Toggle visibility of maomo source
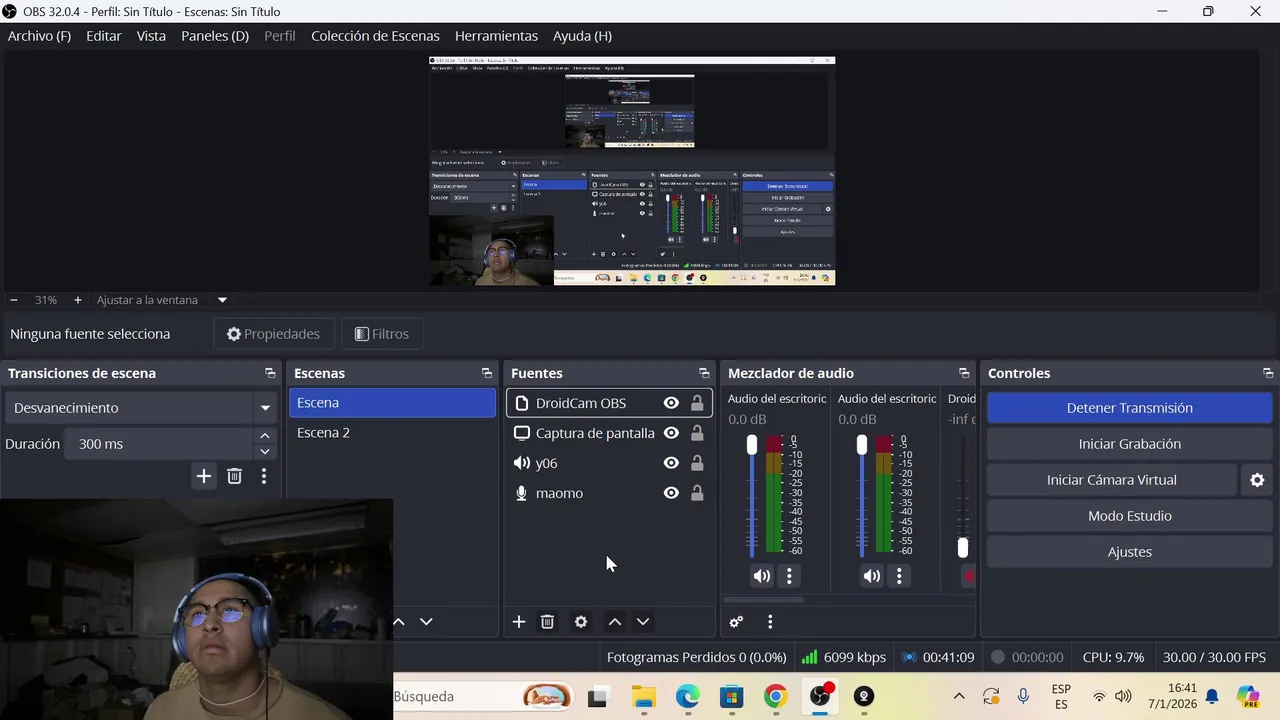 pos(671,493)
